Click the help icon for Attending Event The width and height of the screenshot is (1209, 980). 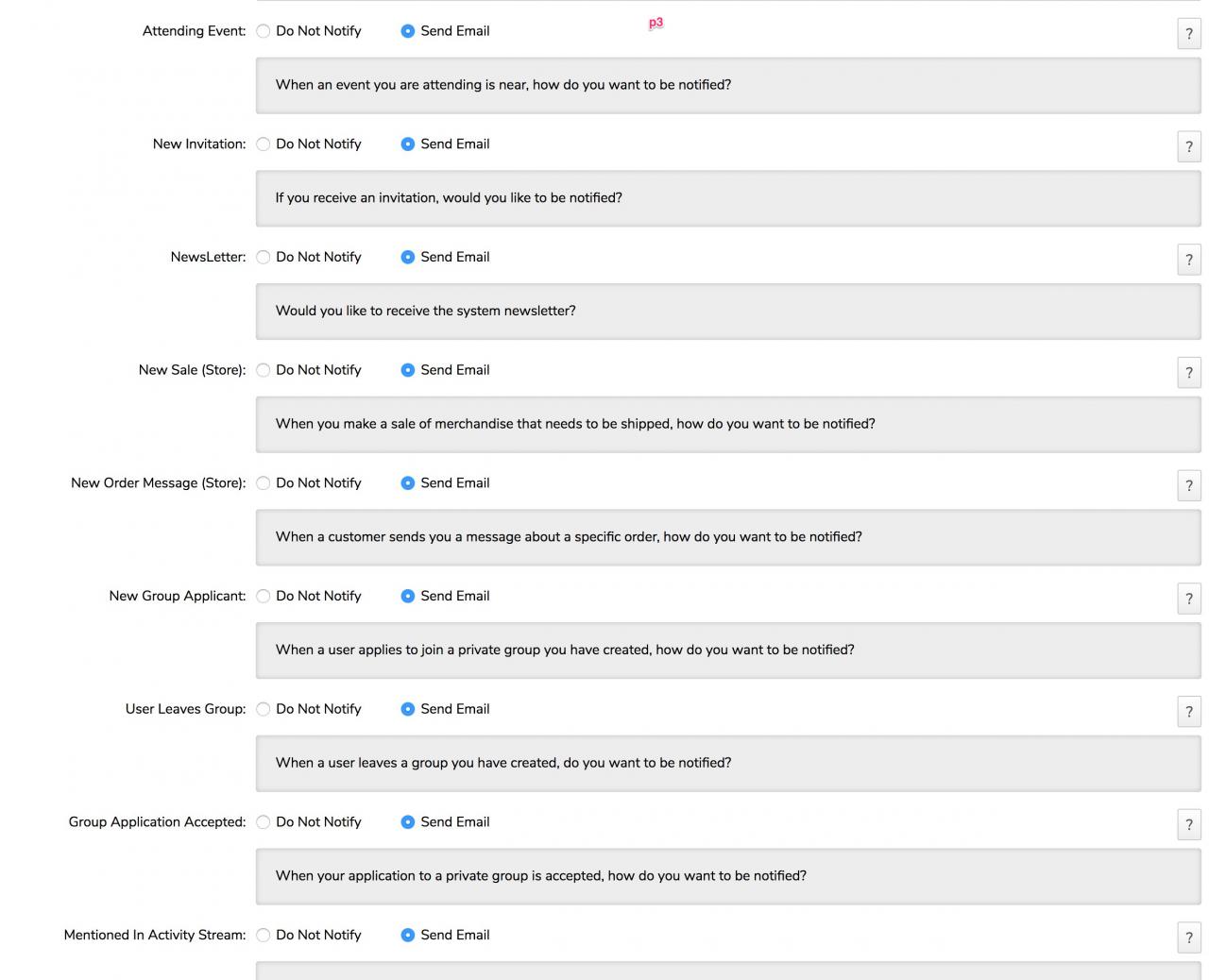pos(1188,33)
